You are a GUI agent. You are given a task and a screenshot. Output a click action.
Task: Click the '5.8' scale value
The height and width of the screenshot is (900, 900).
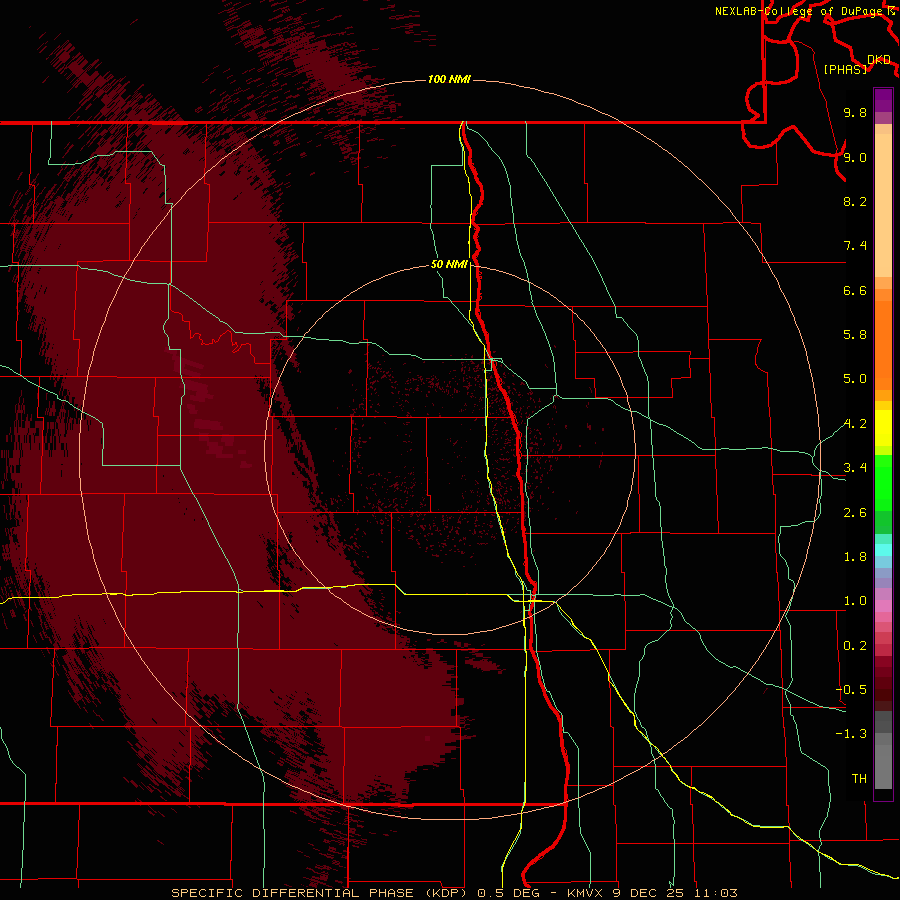pos(855,335)
